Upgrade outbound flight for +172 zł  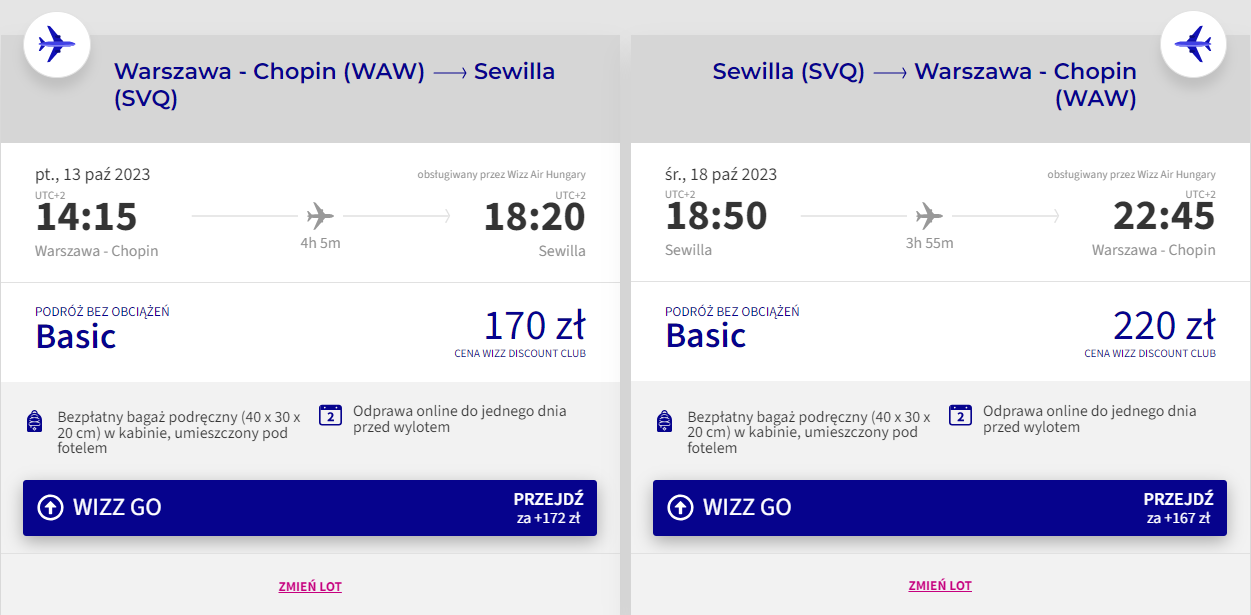point(547,507)
